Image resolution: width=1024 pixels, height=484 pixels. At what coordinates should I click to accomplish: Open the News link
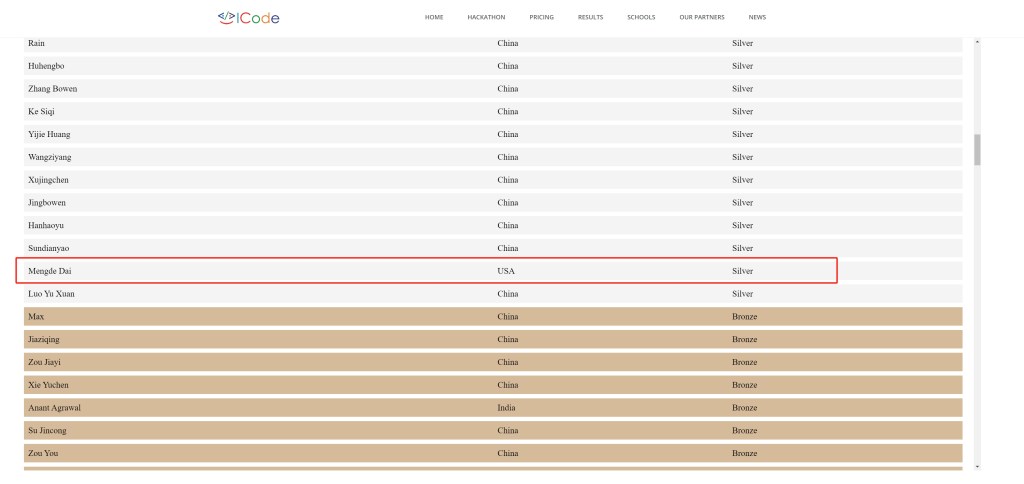[757, 17]
